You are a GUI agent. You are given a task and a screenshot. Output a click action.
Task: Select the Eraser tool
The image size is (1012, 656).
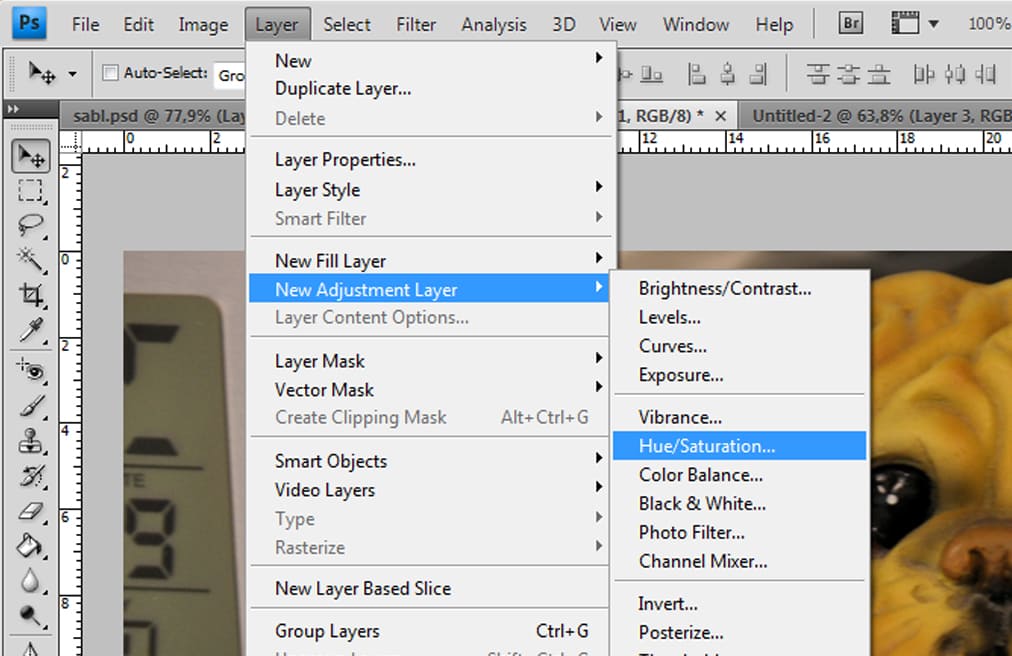point(31,512)
